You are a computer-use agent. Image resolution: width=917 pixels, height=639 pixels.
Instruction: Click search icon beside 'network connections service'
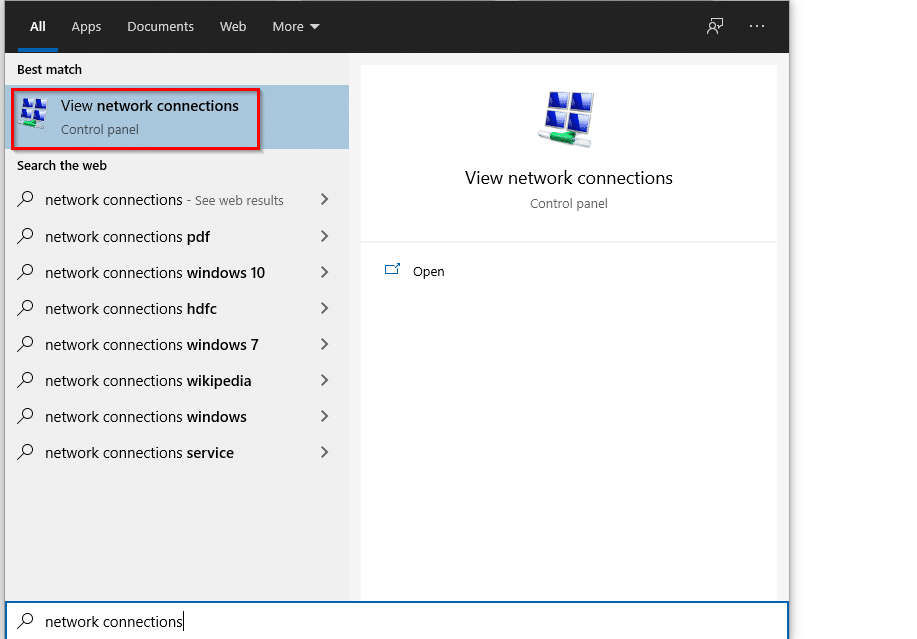(x=25, y=452)
